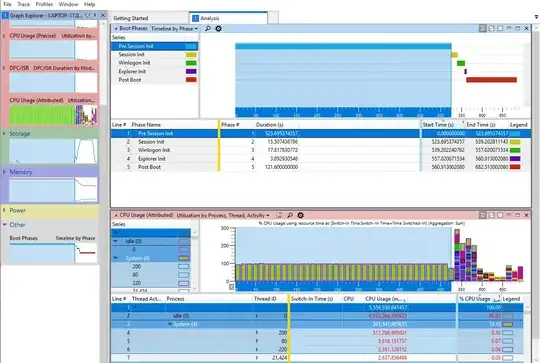Screen dimensions: 540x363
Task: Toggle series 80 visibility box in CPU list
Action: tap(184, 275)
